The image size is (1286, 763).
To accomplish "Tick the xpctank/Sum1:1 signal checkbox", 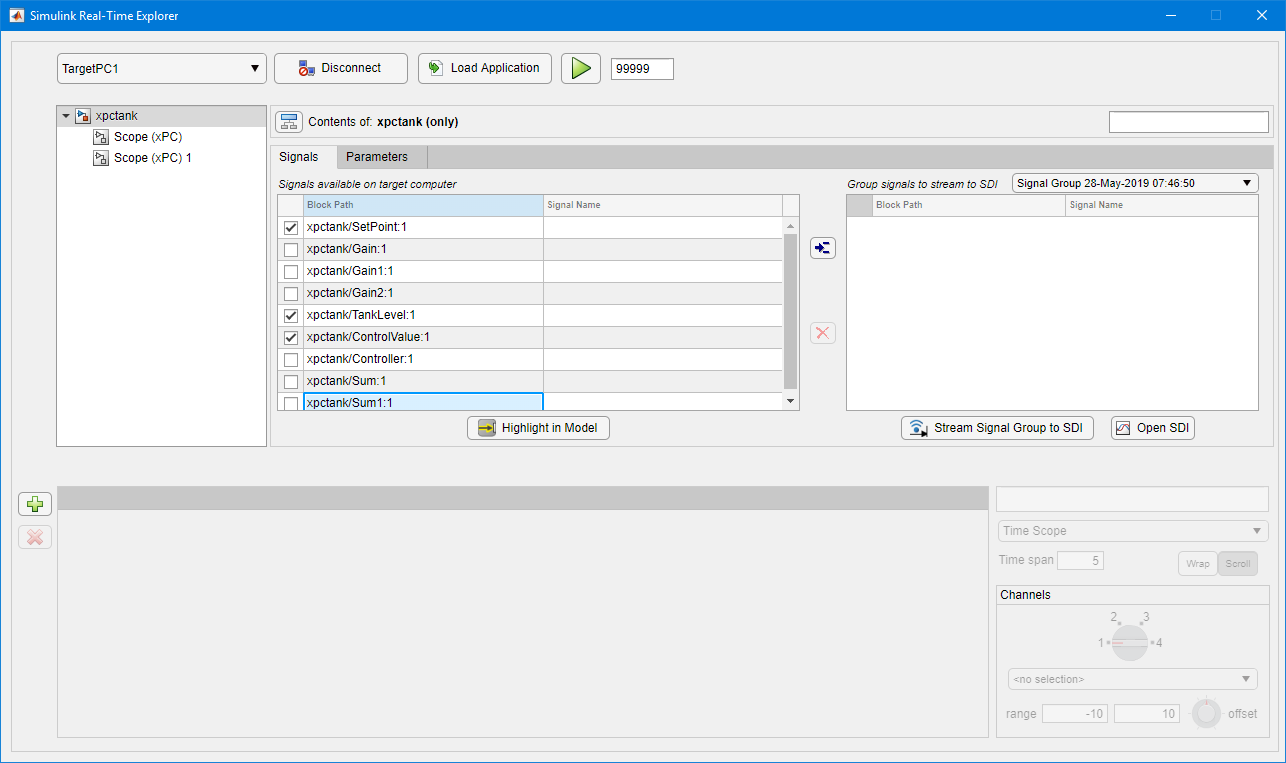I will click(291, 403).
